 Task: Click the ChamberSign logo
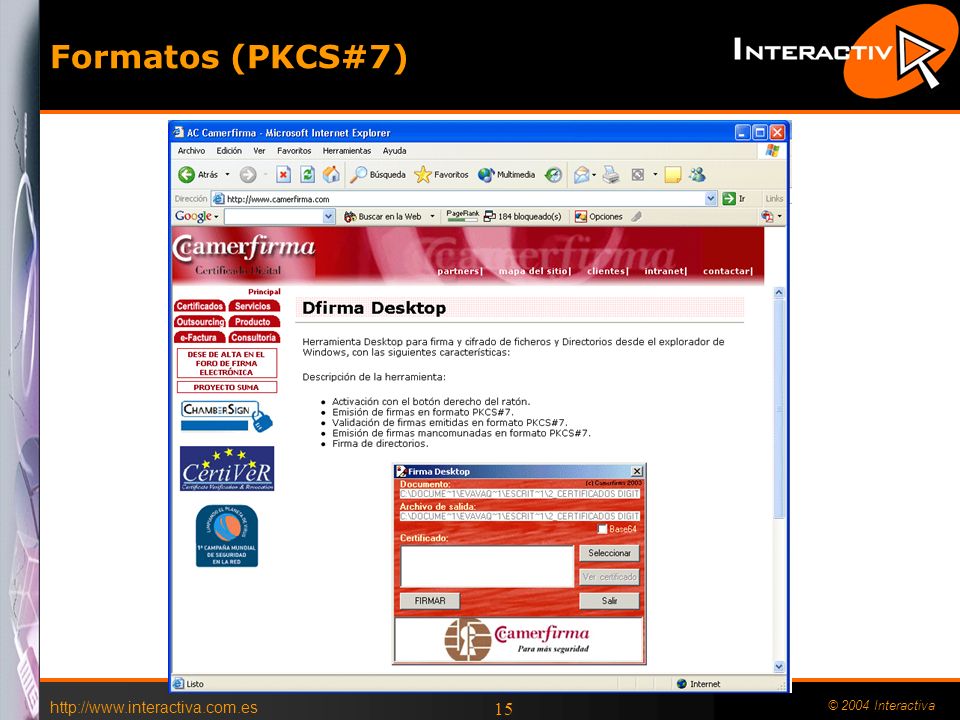[227, 416]
